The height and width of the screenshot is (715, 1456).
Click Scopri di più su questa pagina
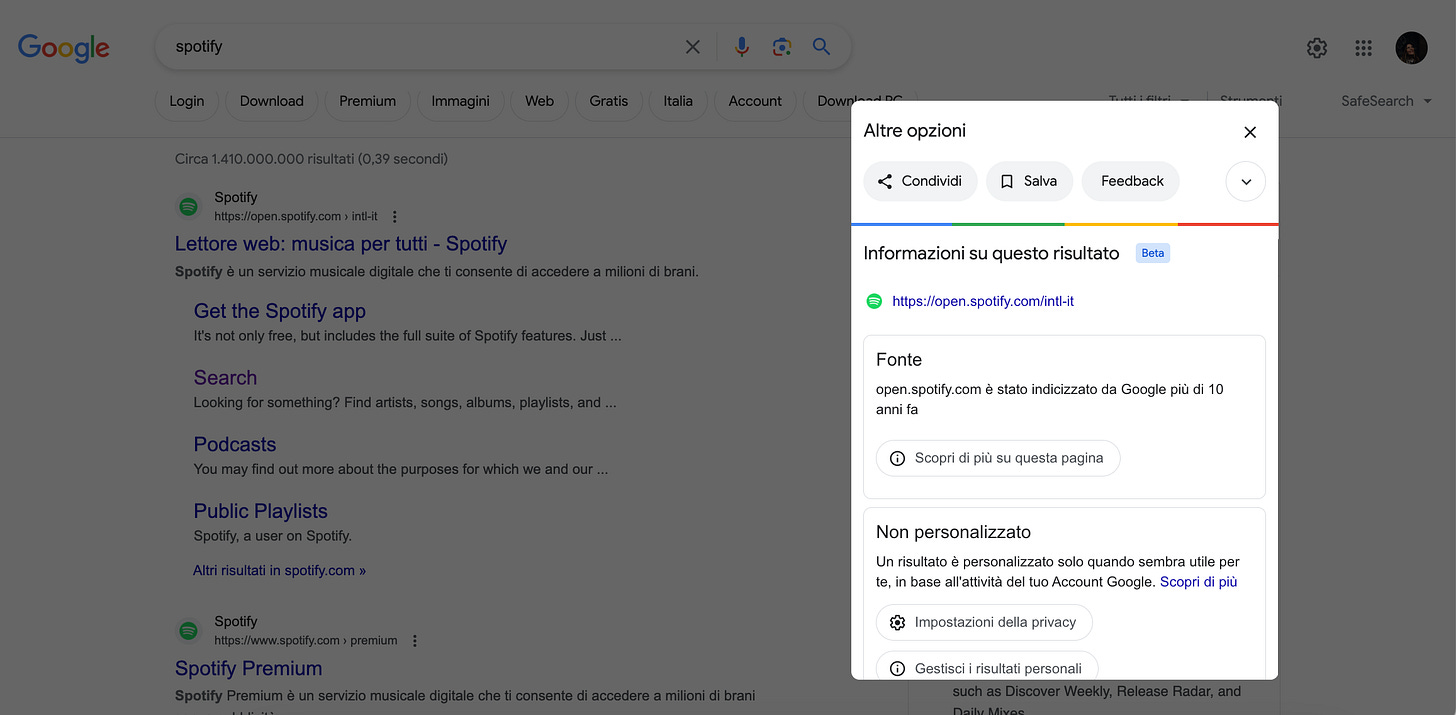pyautogui.click(x=998, y=458)
